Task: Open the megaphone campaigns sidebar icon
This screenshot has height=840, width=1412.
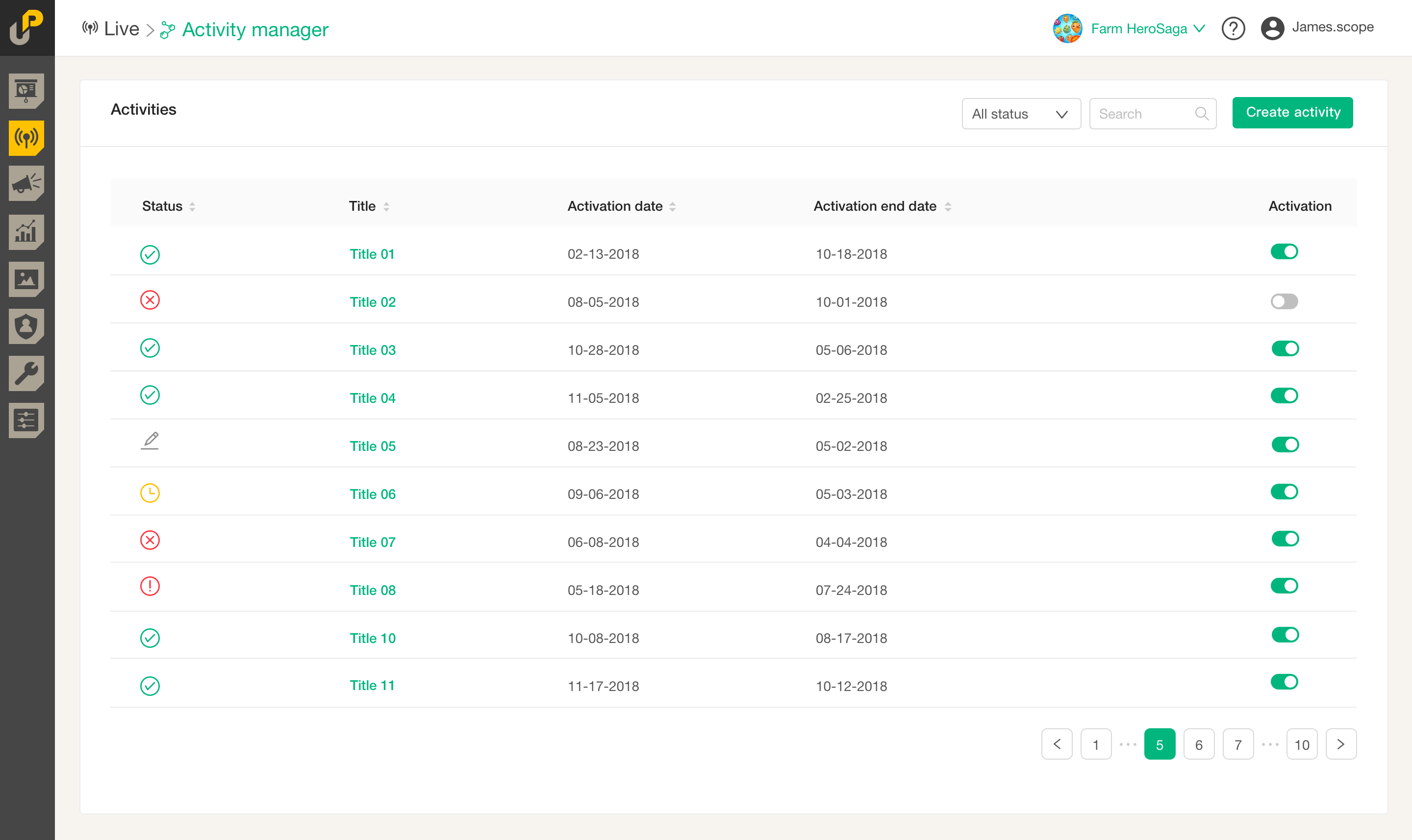Action: (26, 184)
